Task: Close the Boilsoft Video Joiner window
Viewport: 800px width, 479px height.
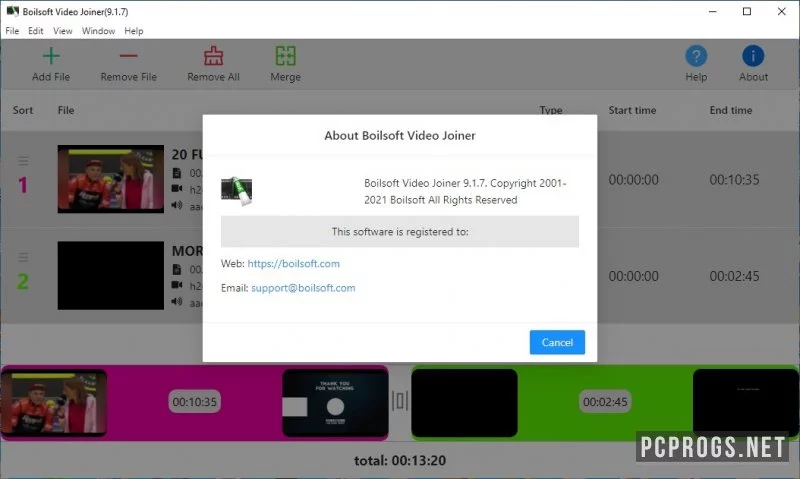Action: coord(781,11)
